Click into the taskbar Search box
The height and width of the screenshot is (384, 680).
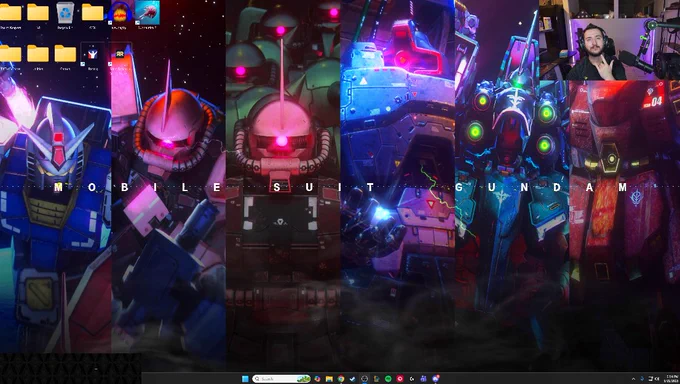point(281,379)
